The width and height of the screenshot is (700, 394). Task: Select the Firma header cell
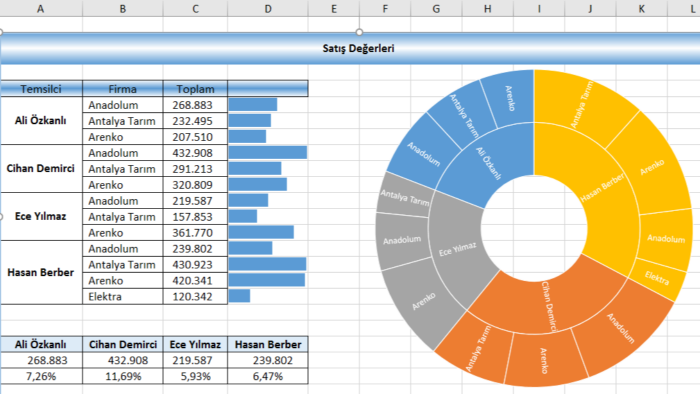tap(123, 89)
